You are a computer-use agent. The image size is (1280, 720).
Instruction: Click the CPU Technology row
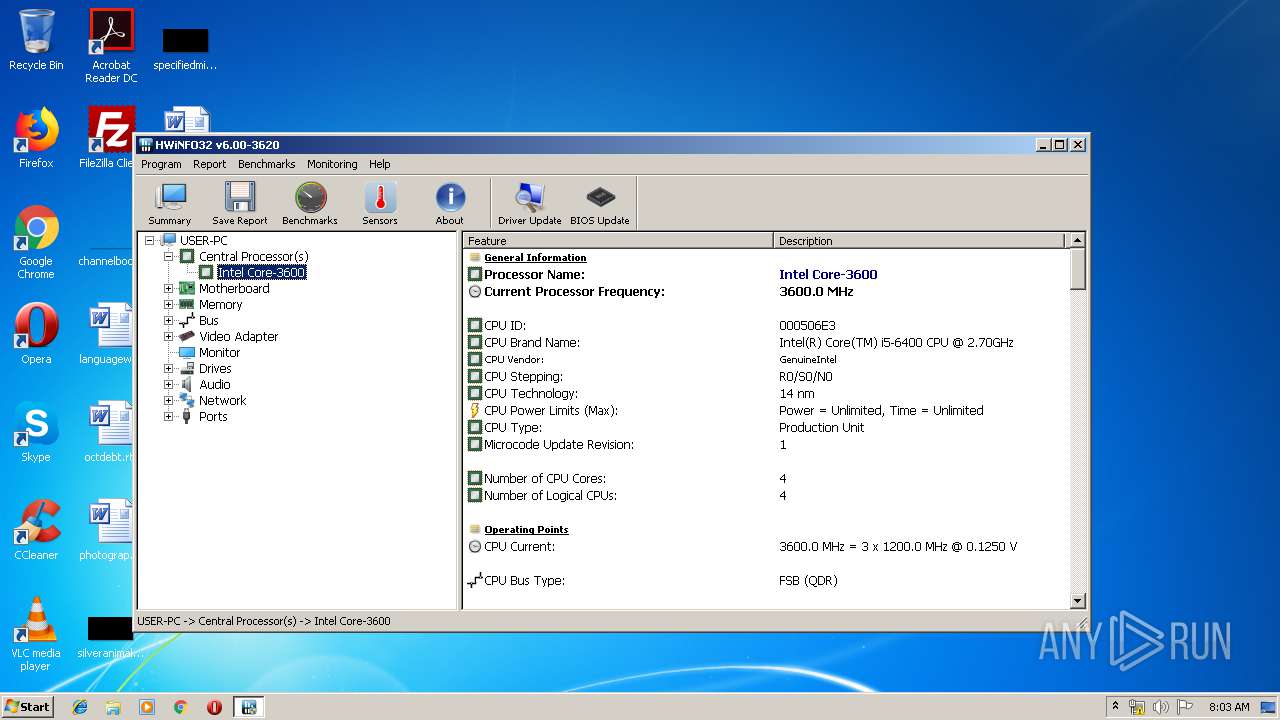pos(765,393)
